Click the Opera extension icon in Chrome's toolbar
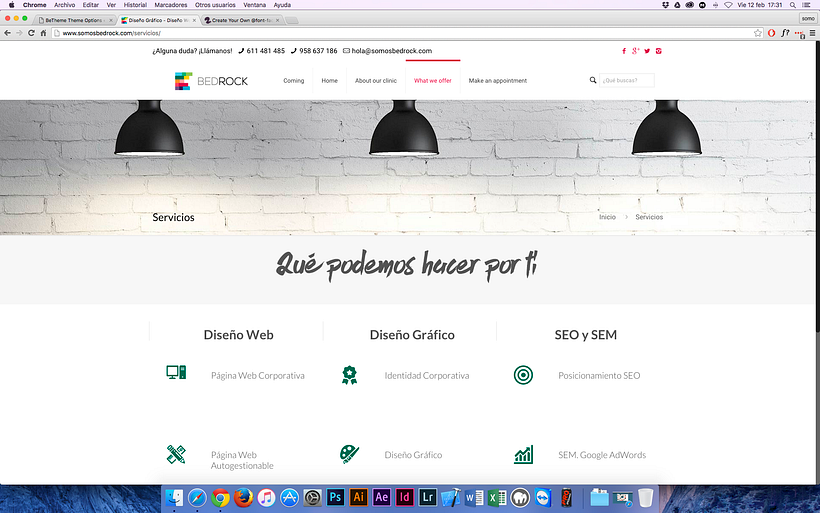 click(x=771, y=33)
